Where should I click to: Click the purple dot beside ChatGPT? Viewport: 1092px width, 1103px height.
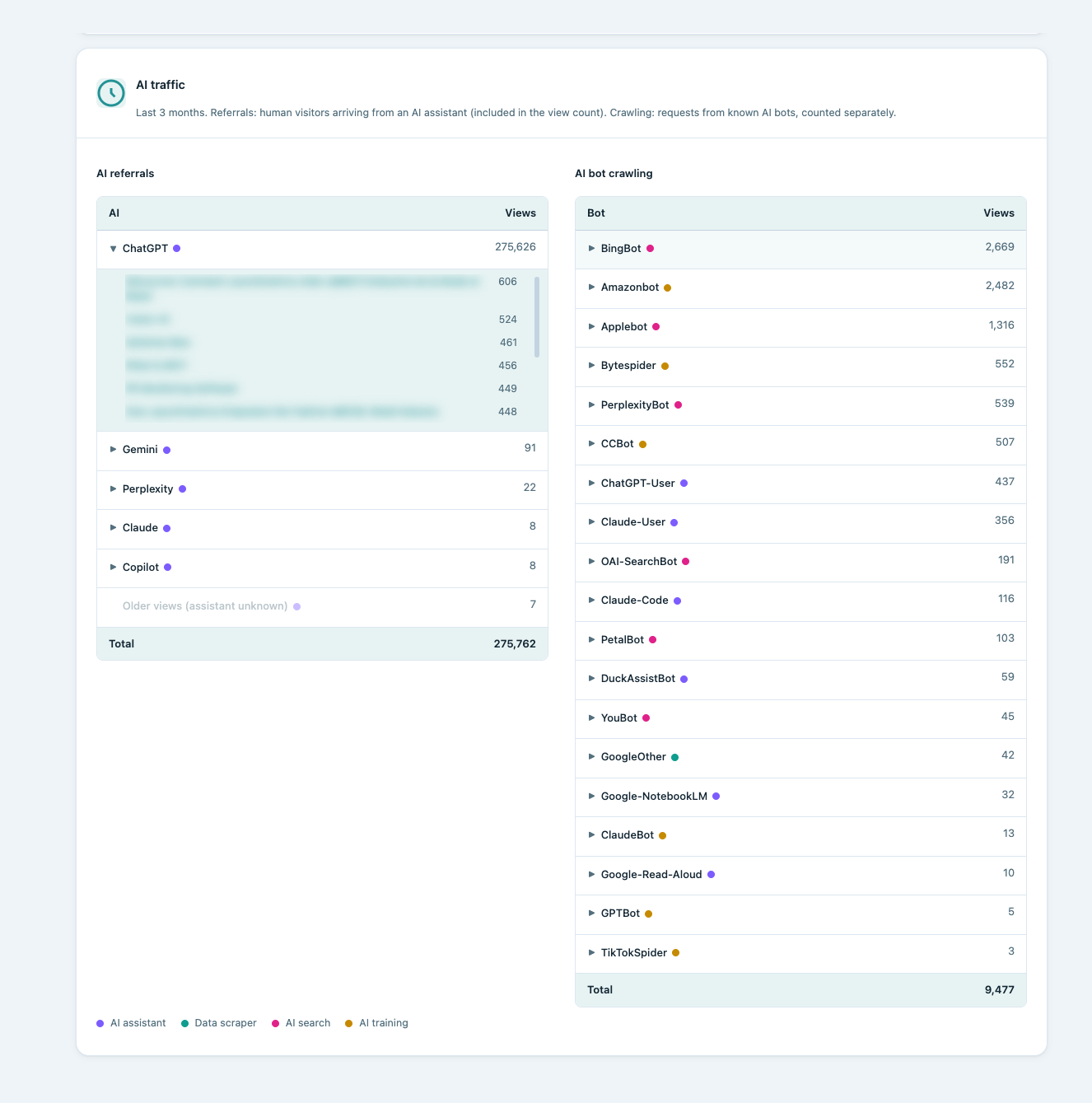[x=176, y=249]
